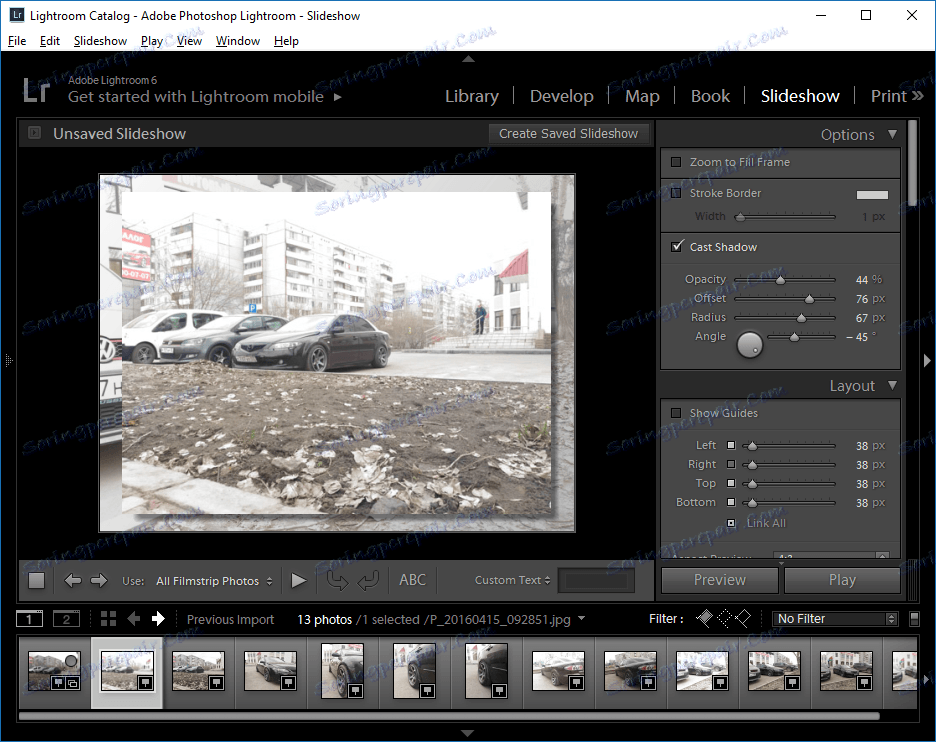Open the Print module
Viewport: 936px width, 742px height.
[888, 96]
